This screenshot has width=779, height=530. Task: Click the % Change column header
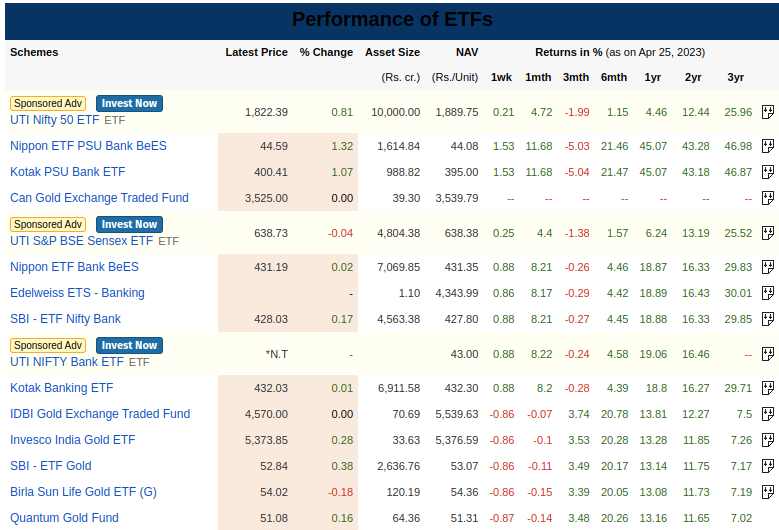coord(326,52)
